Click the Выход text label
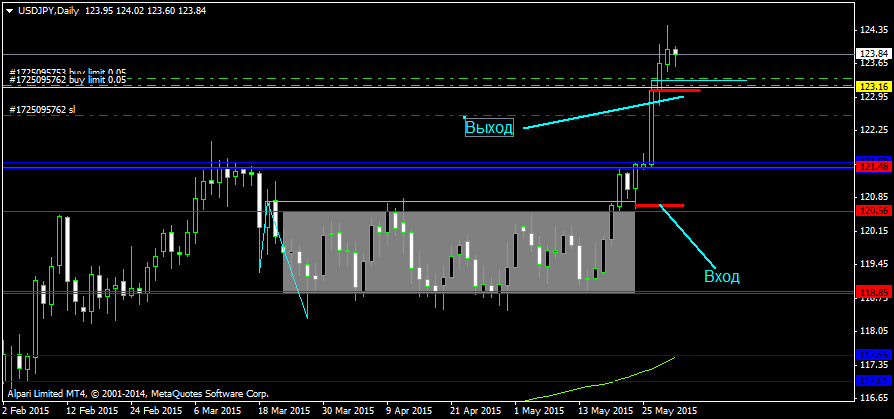This screenshot has width=894, height=419. tap(489, 127)
